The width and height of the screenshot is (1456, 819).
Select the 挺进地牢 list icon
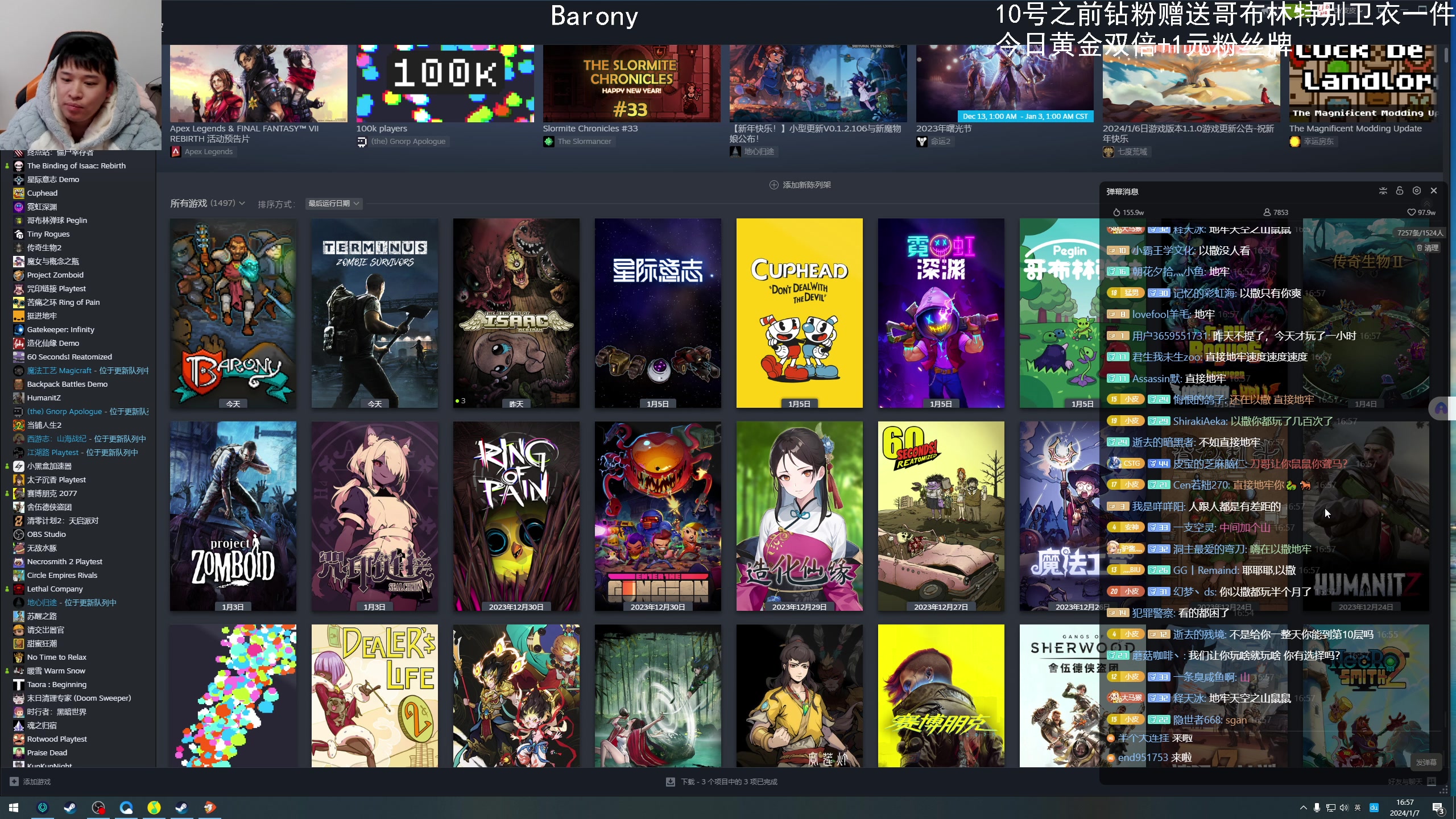point(19,316)
